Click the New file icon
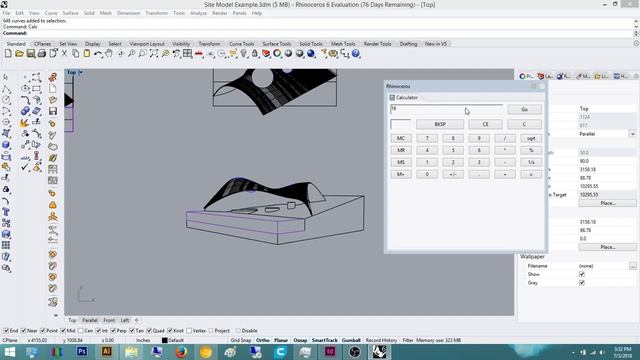The width and height of the screenshot is (640, 360). tap(8, 53)
